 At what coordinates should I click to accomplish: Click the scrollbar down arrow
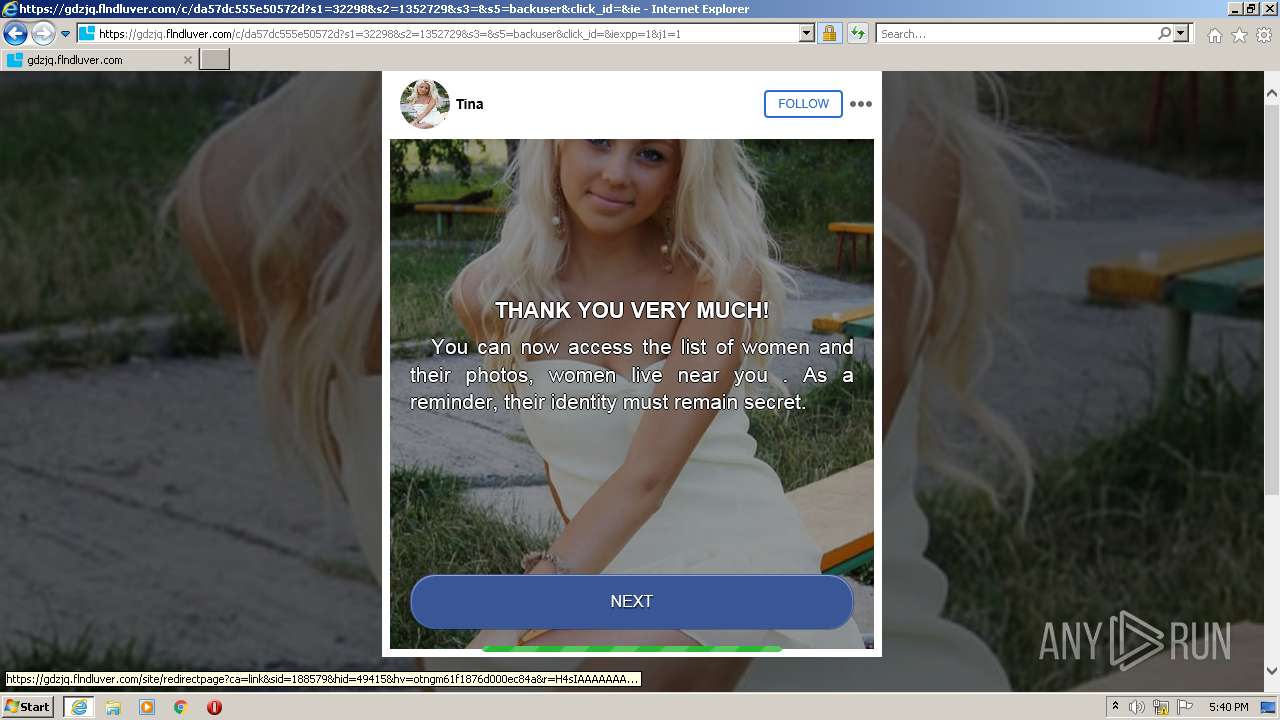pyautogui.click(x=1272, y=671)
